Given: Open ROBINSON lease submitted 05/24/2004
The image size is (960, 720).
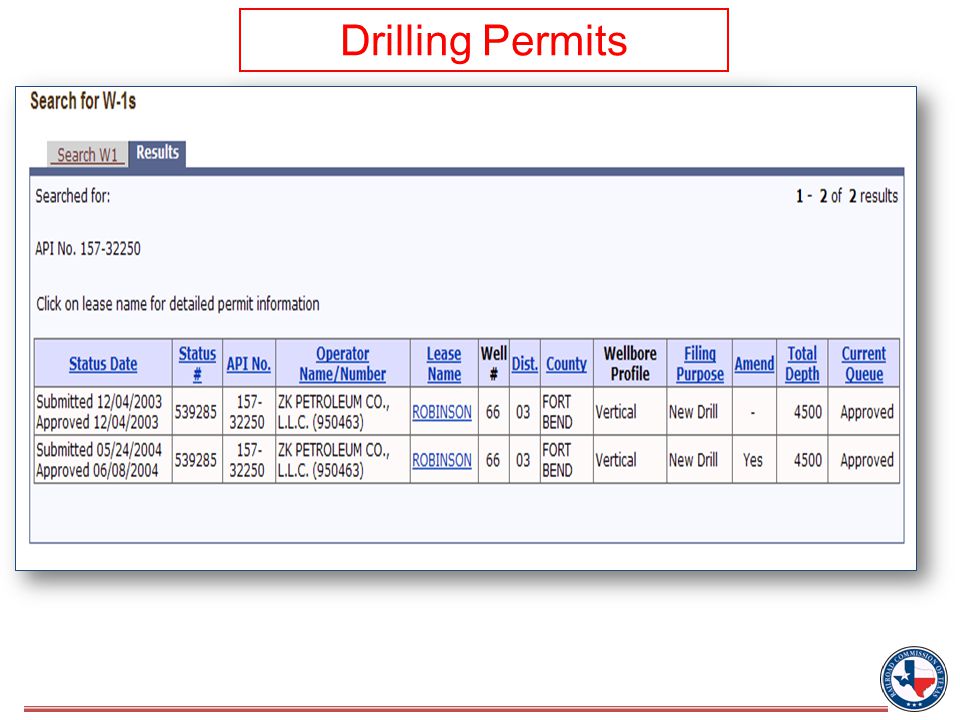Looking at the screenshot, I should (x=442, y=460).
